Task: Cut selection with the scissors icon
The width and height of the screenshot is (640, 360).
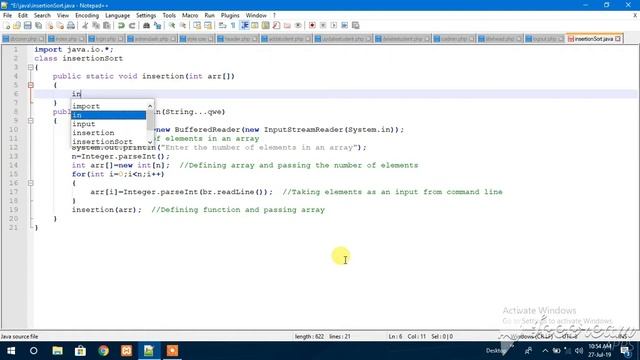Action: (85, 25)
